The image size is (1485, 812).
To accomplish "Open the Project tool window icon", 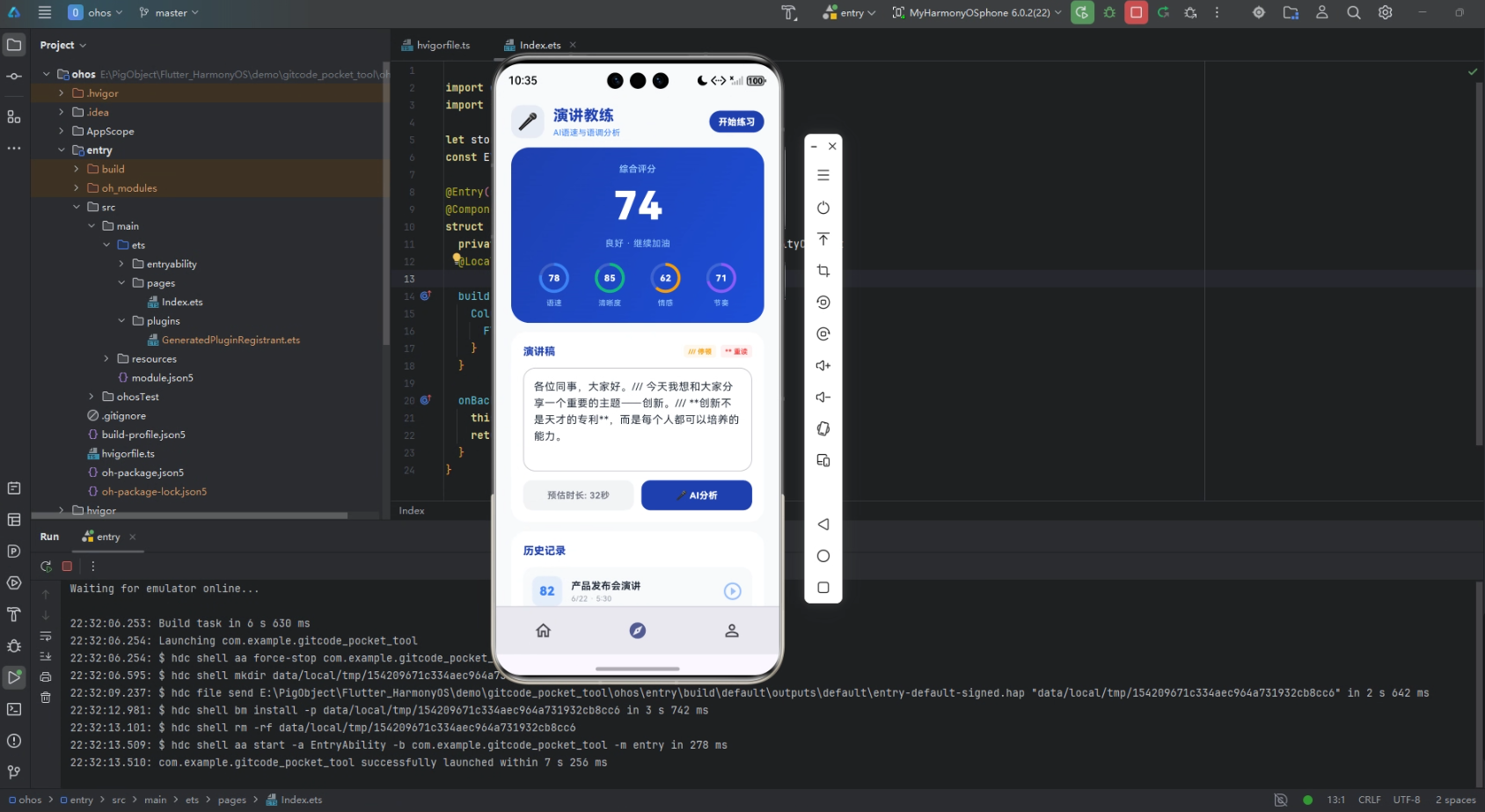I will point(14,45).
